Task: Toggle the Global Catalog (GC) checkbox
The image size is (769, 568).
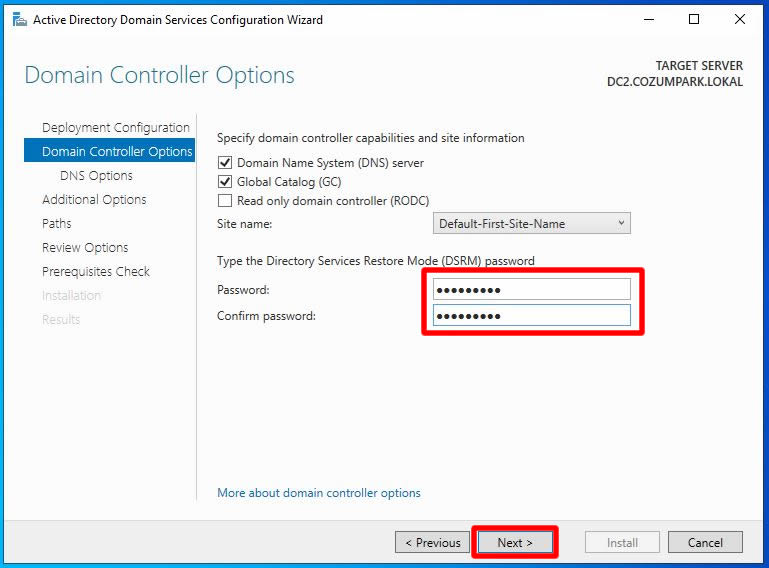Action: pyautogui.click(x=225, y=182)
